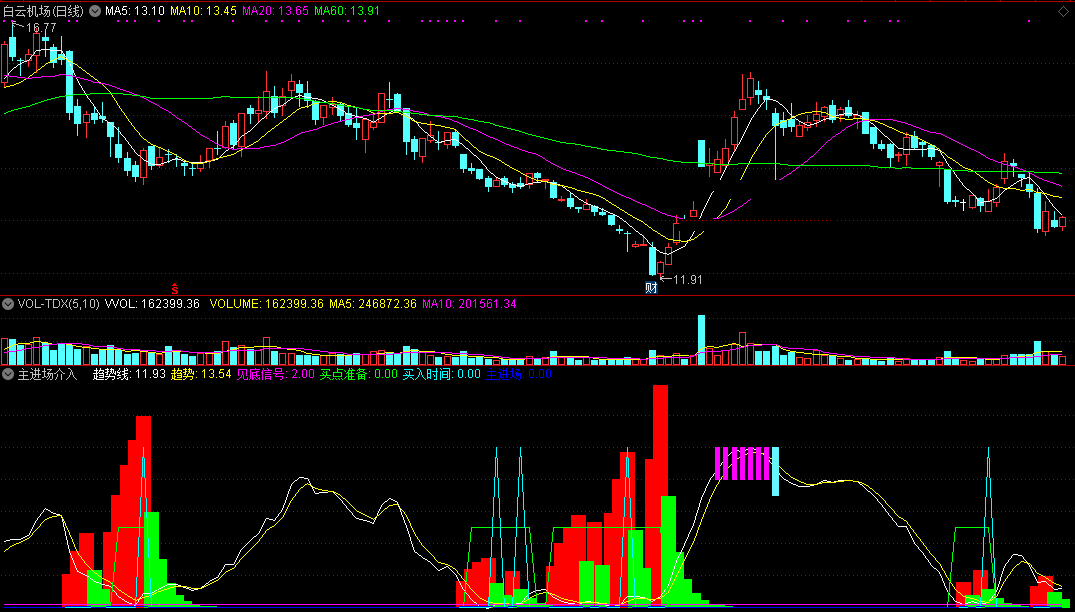Click the 主进场介入 indicator name
The image size is (1075, 612).
coord(48,374)
